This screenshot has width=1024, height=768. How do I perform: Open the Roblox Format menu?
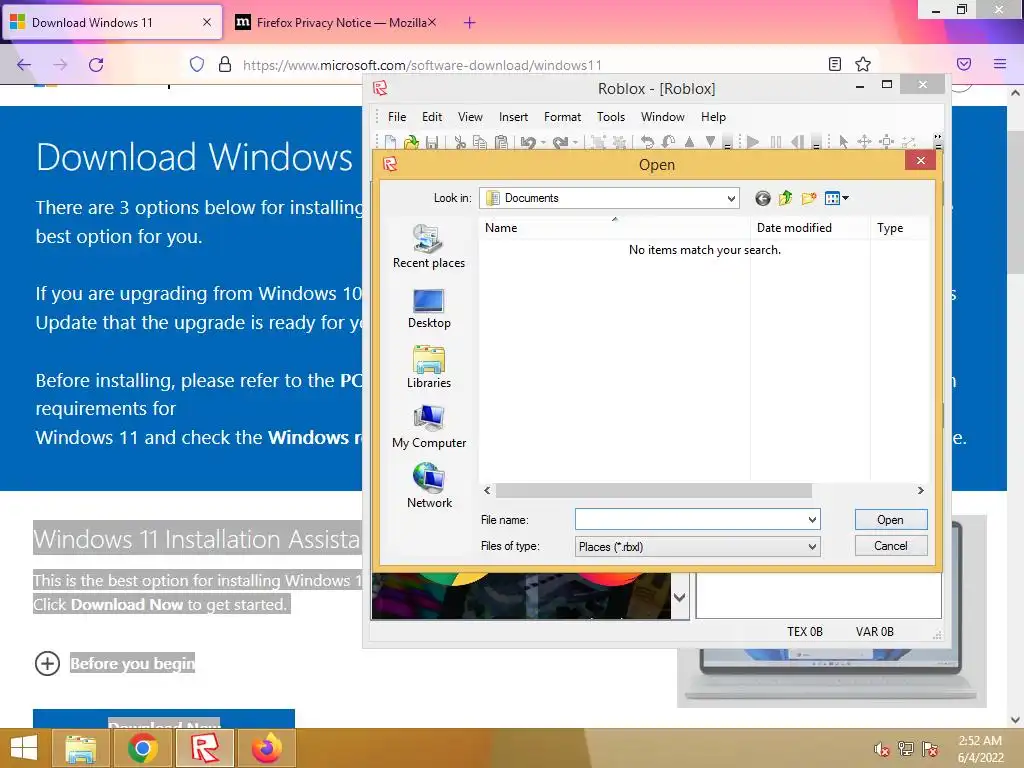coord(562,117)
